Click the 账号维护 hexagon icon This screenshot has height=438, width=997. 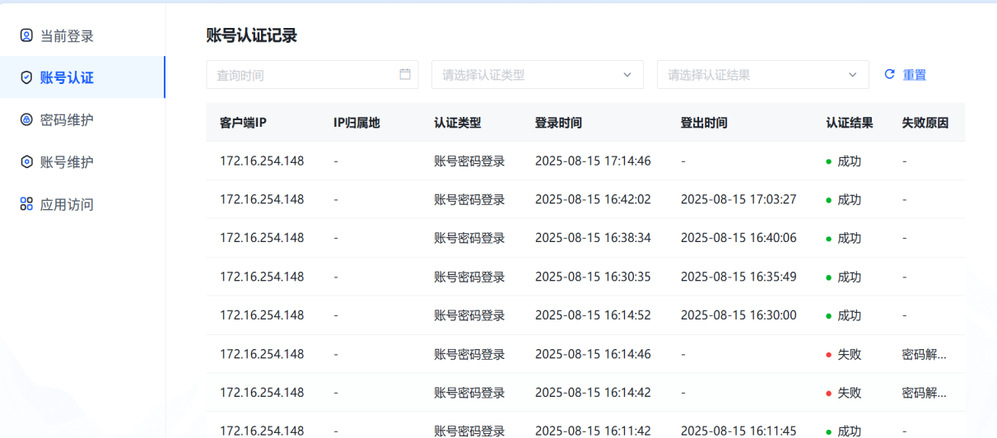tap(26, 162)
